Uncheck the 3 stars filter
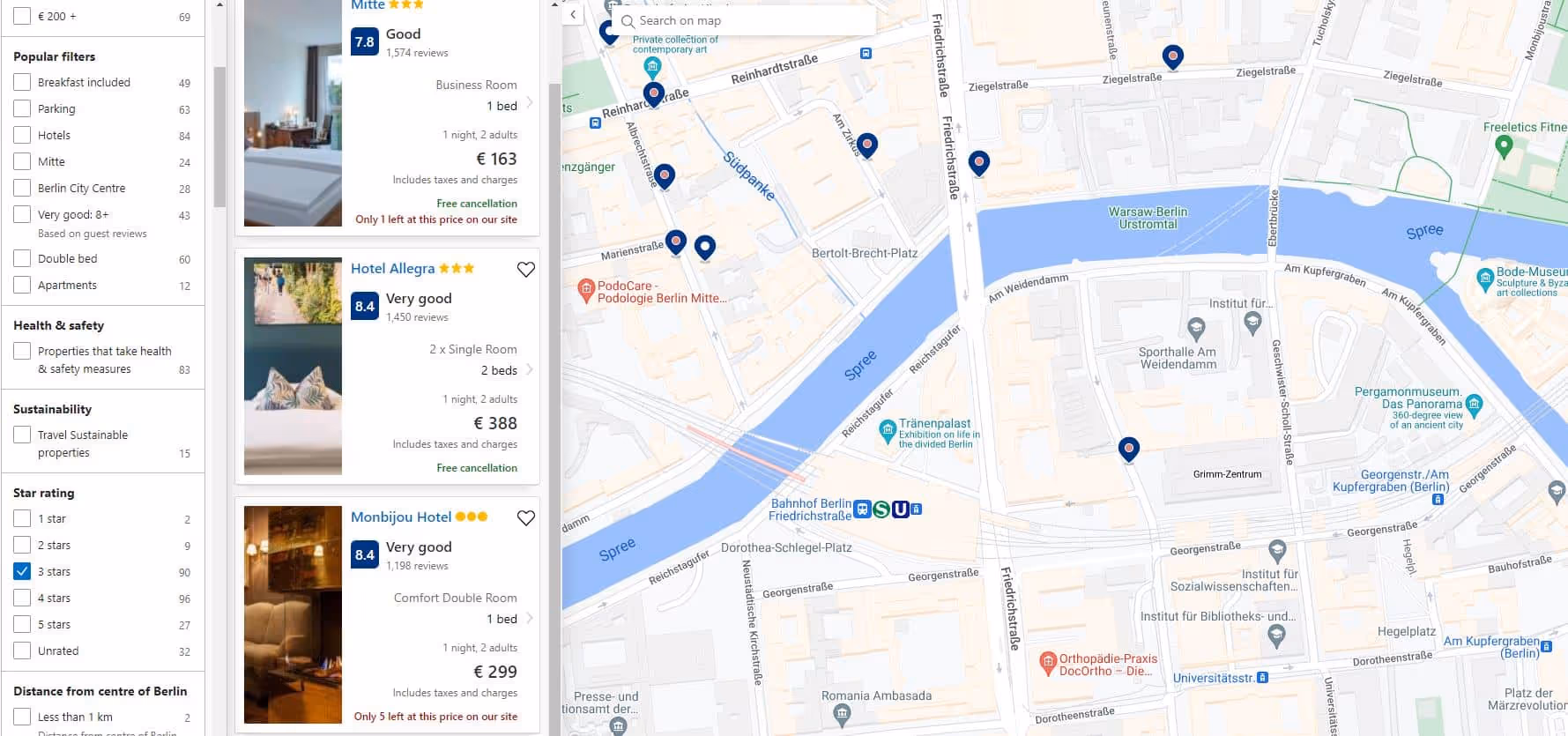Viewport: 1568px width, 736px height. click(22, 571)
